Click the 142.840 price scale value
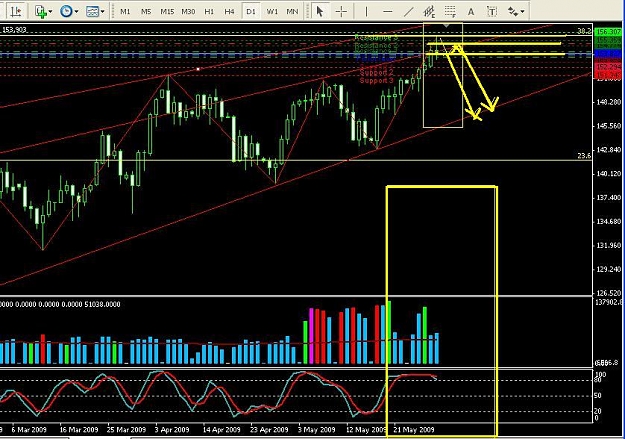 point(609,150)
